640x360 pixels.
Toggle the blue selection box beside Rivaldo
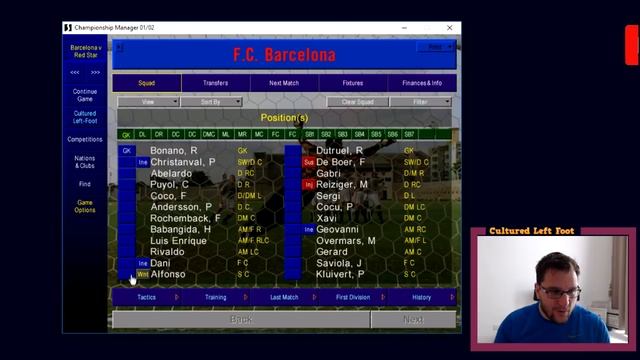(x=127, y=252)
